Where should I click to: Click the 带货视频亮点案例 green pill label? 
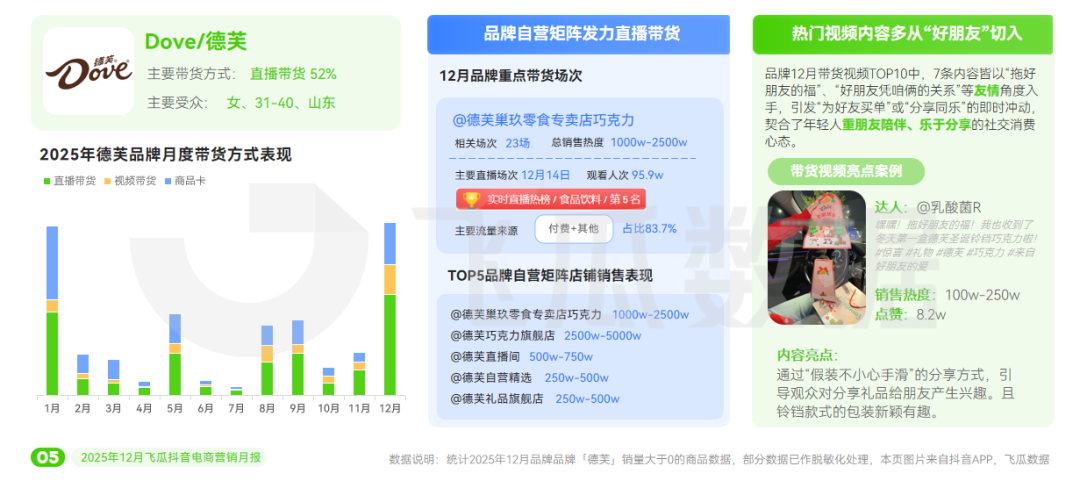click(x=846, y=171)
